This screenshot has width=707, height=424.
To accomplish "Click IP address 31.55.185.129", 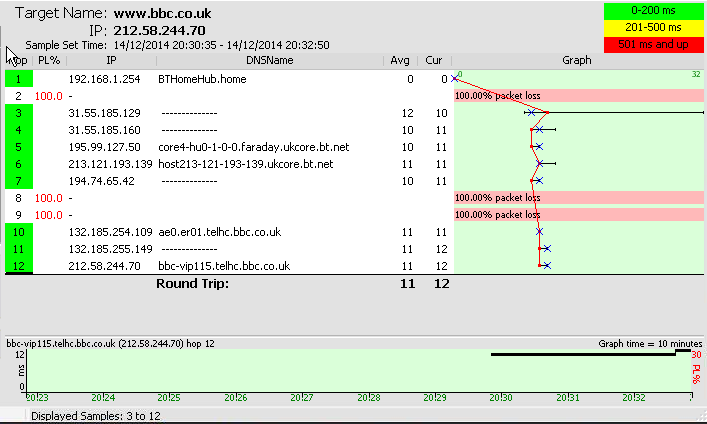I will click(x=104, y=113).
